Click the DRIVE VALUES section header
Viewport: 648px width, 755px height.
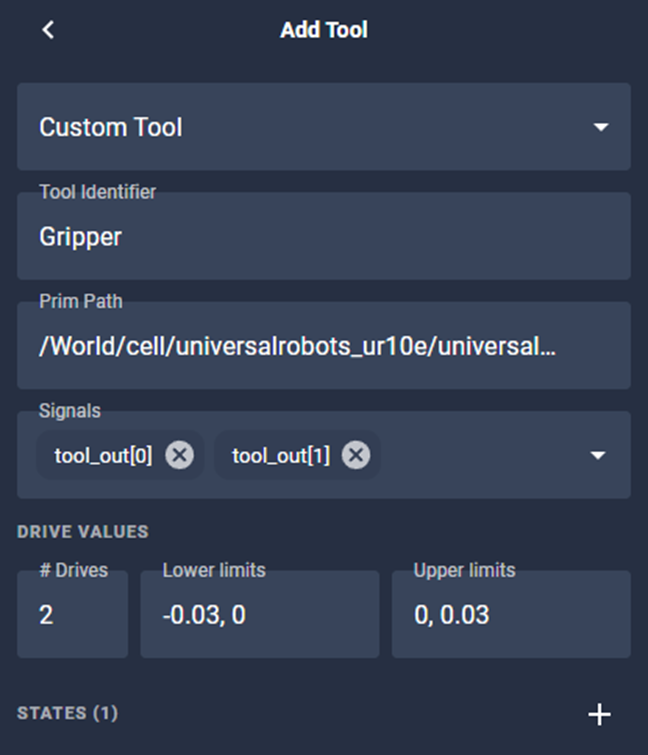point(82,532)
